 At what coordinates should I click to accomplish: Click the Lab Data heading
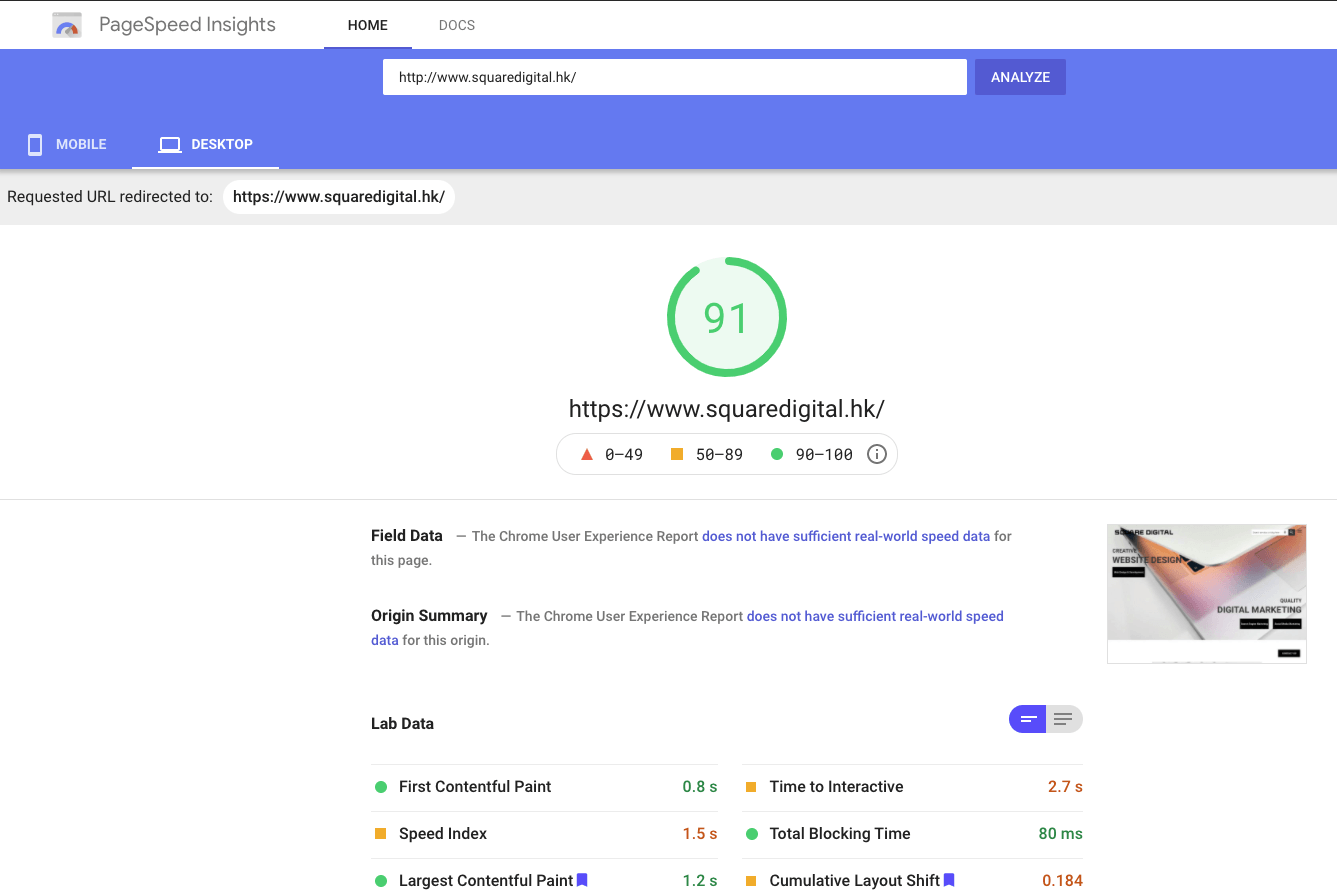(x=402, y=724)
